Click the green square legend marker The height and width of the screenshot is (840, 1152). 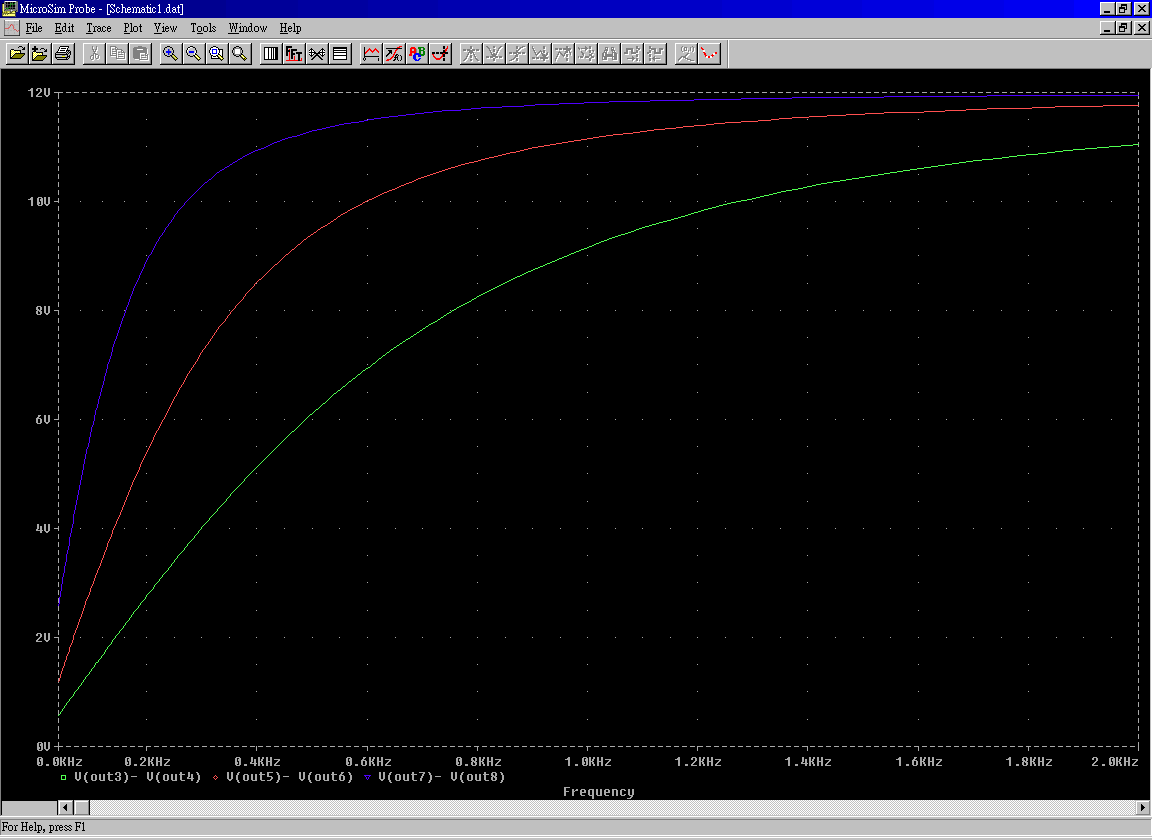pyautogui.click(x=64, y=778)
